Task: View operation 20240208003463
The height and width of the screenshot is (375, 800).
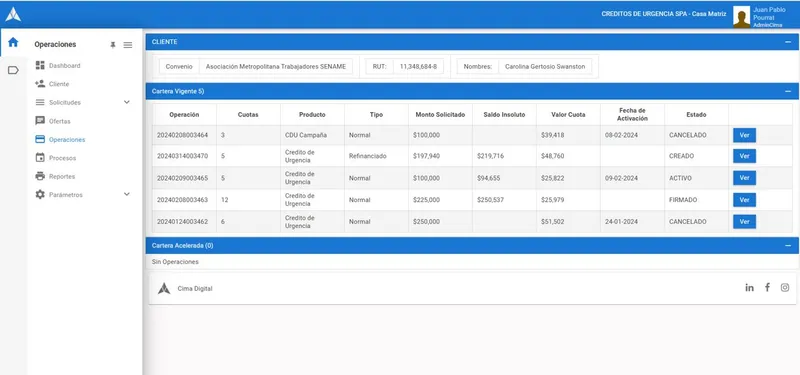Action: (744, 200)
